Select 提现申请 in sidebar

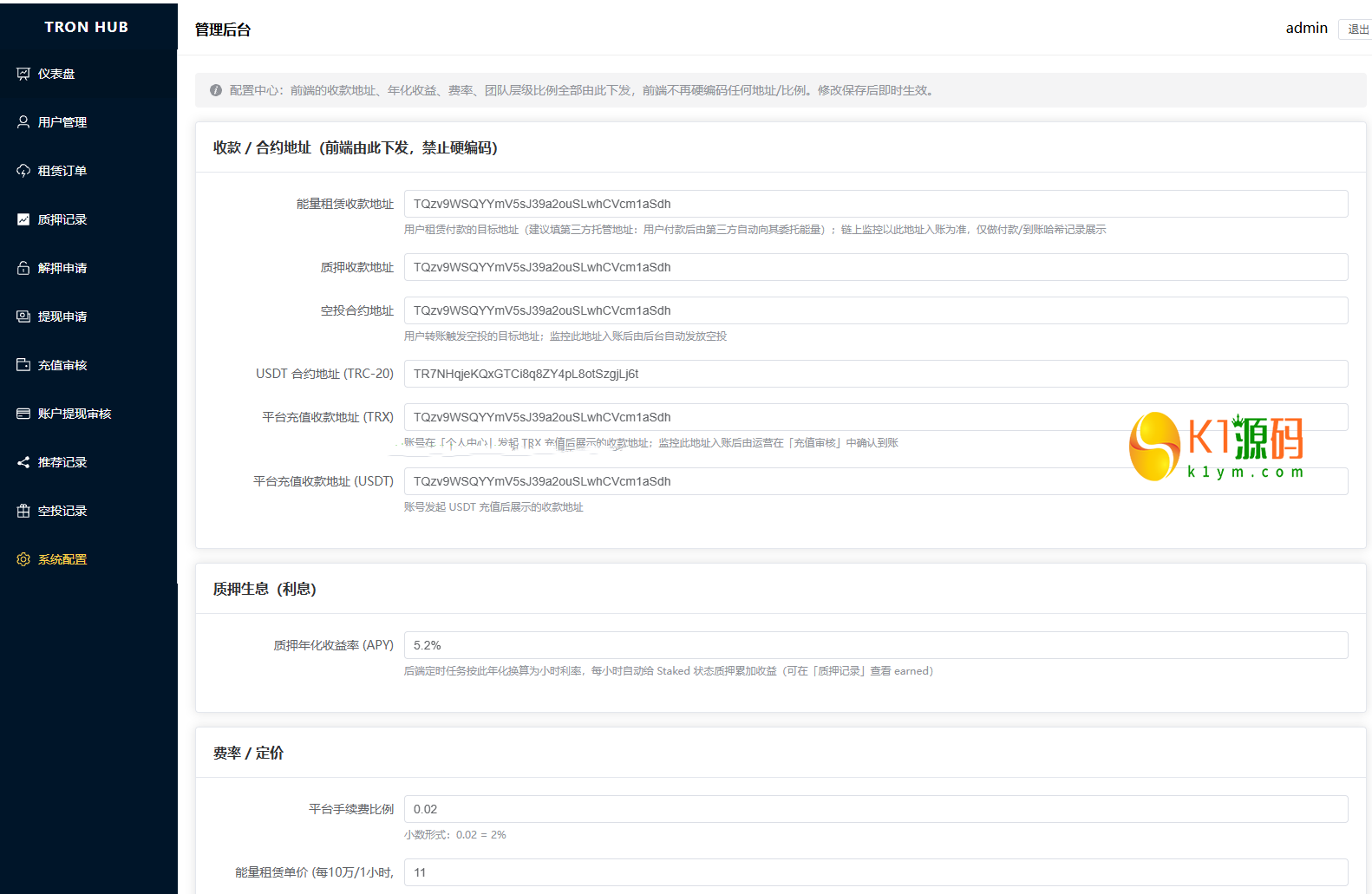pos(88,316)
